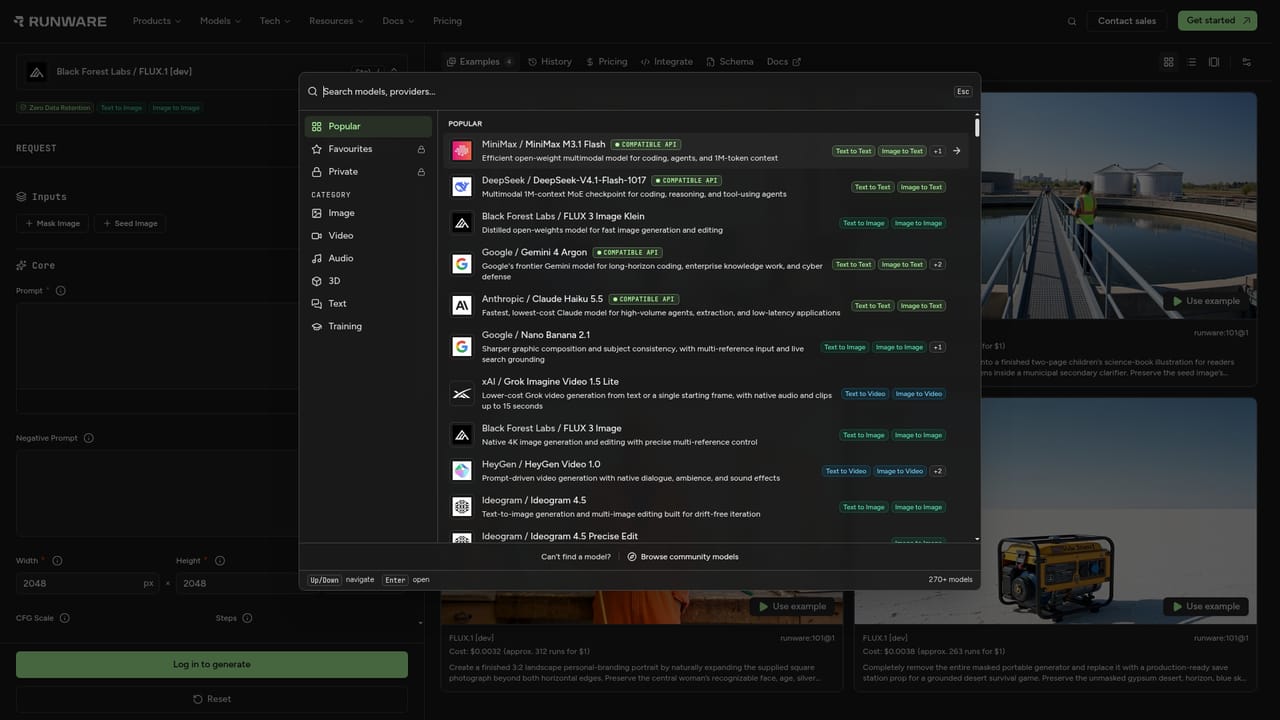Viewport: 1280px width, 720px height.
Task: Click the info icon beside Negative Prompt
Action: (89, 438)
